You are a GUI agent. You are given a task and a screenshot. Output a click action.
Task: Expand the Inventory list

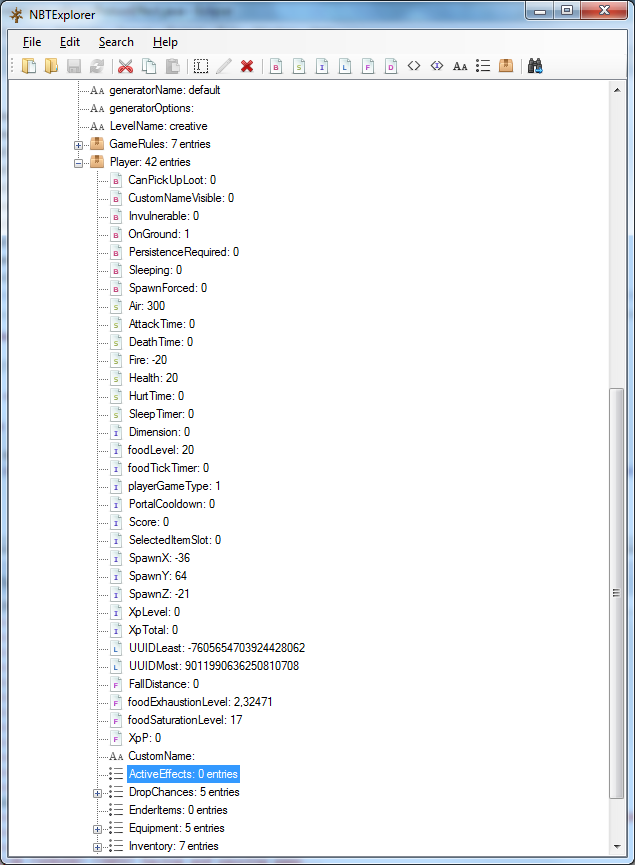pos(97,847)
